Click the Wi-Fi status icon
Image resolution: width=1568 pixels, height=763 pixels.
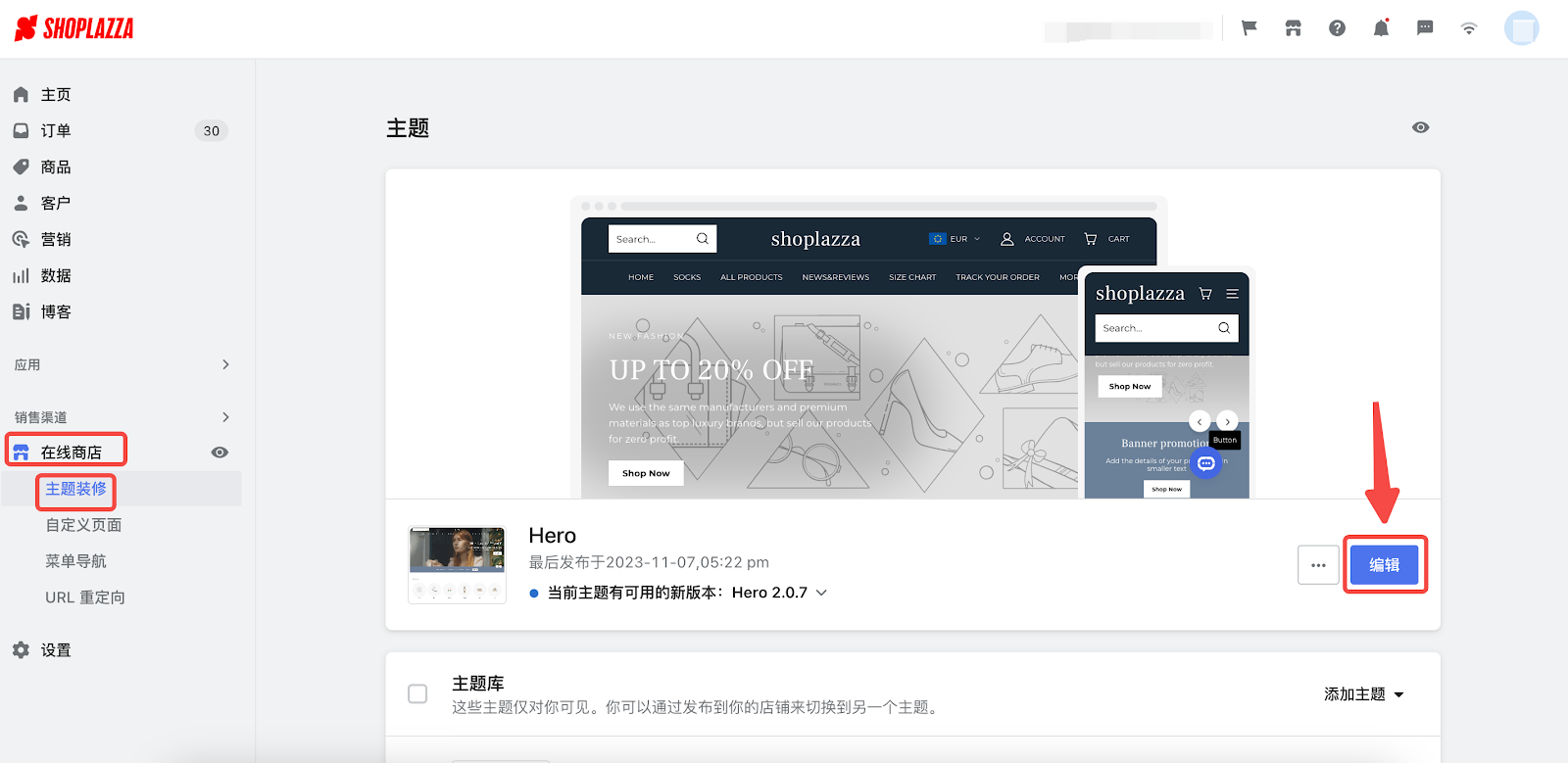coord(1469,28)
